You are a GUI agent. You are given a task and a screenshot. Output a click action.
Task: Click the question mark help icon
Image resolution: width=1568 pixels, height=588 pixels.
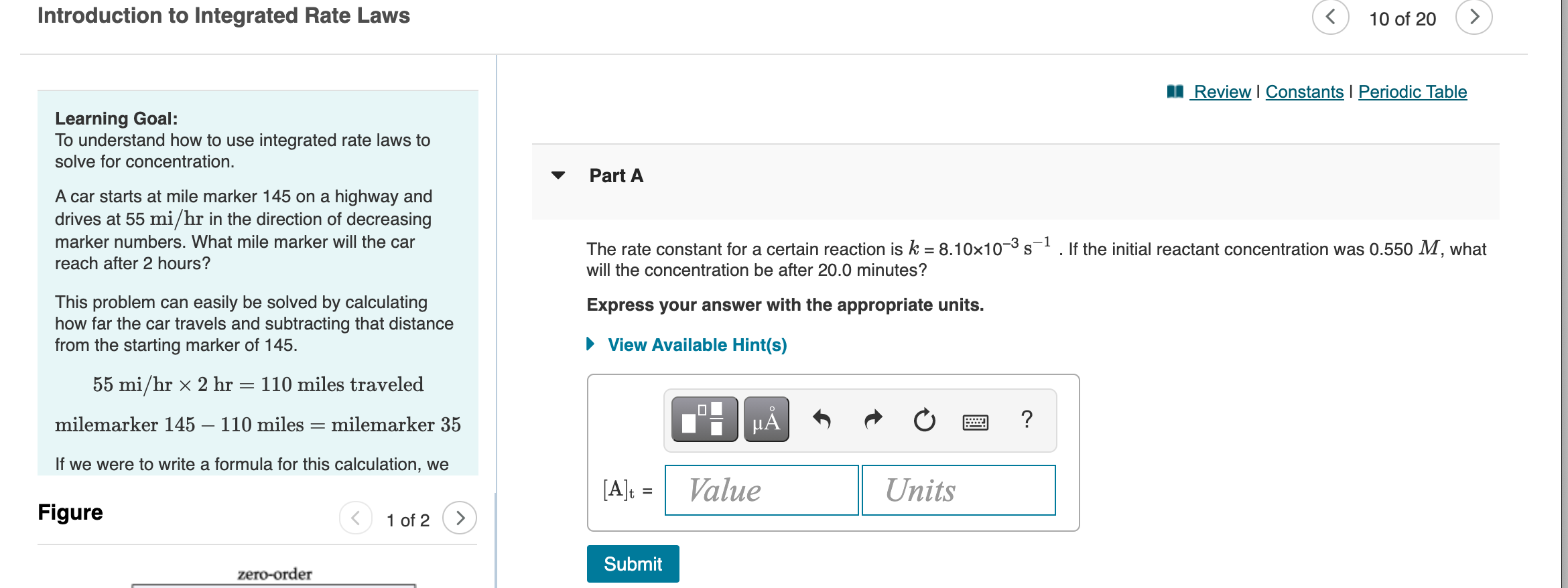pos(1027,420)
